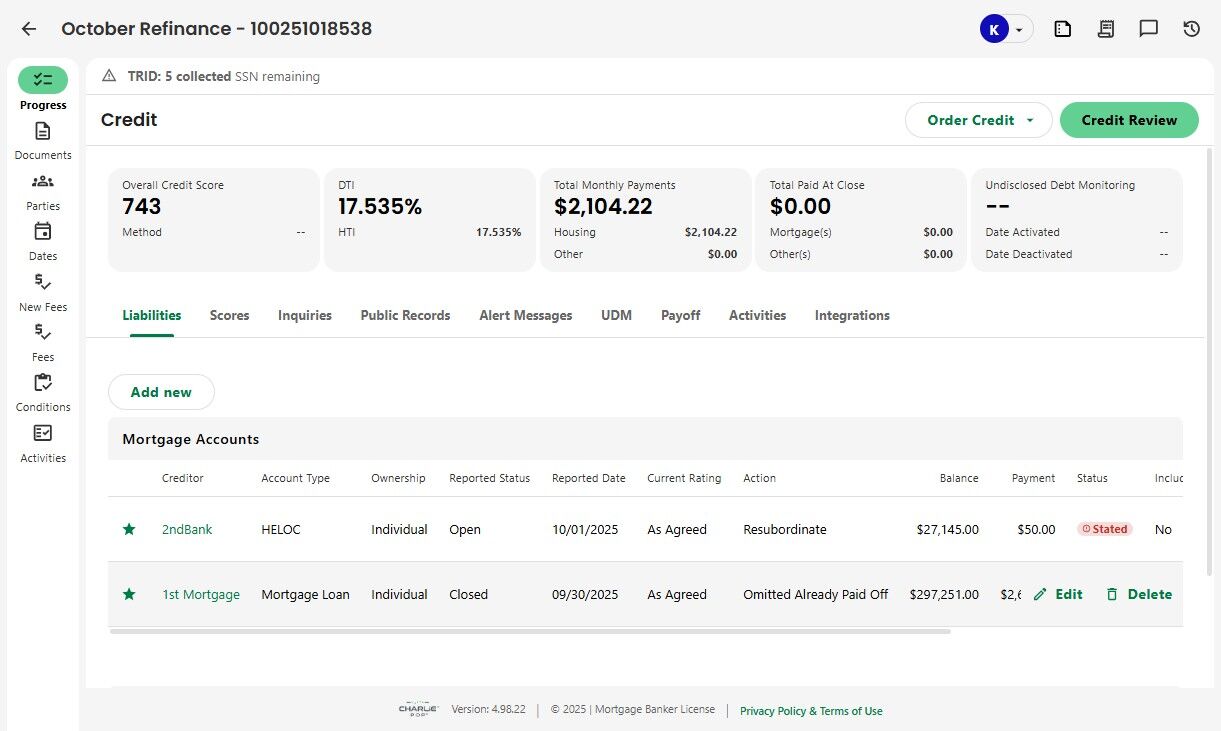The image size is (1221, 731).
Task: Open the Documents sidebar icon
Action: click(x=42, y=131)
